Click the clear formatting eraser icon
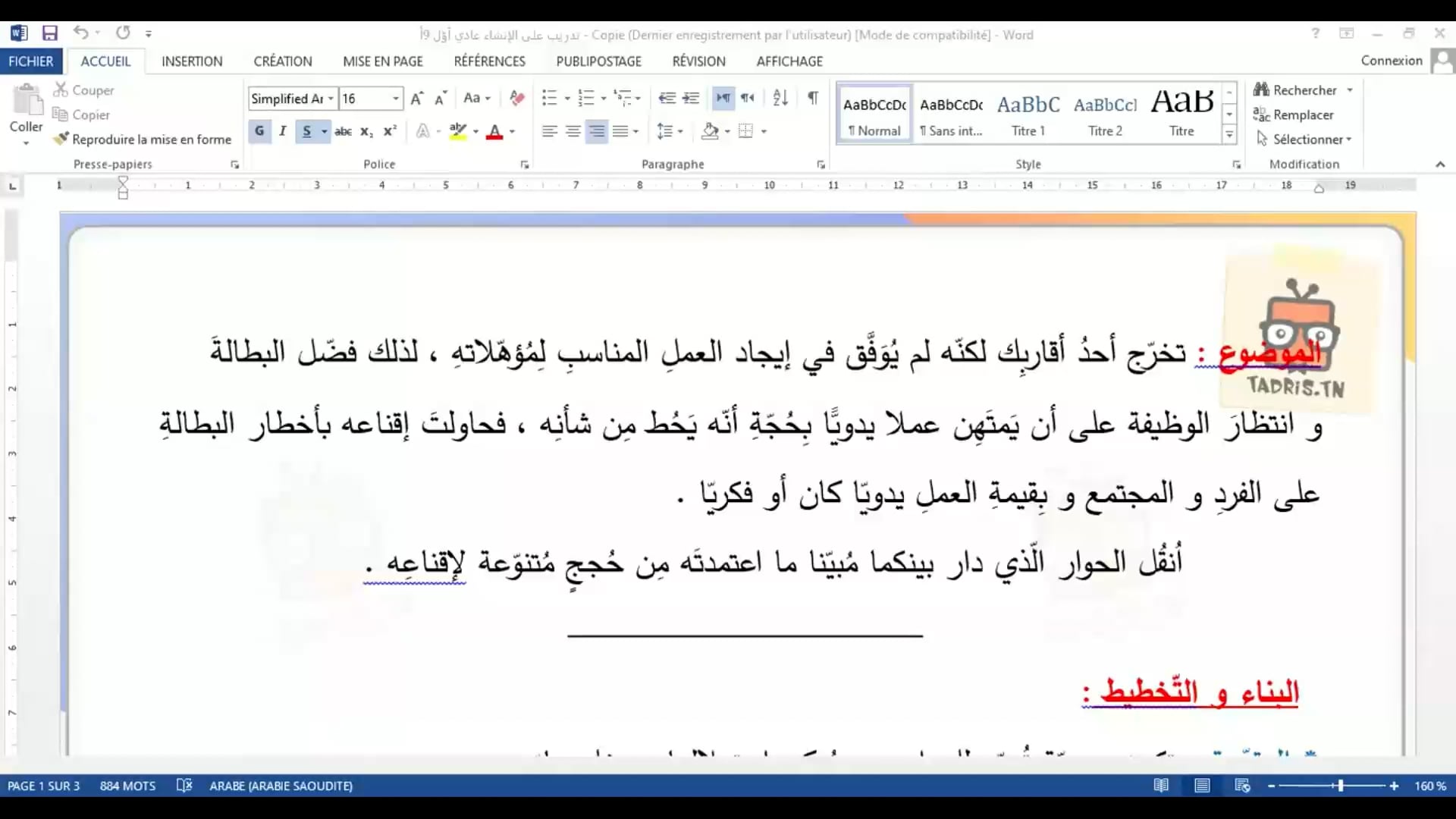 (517, 98)
